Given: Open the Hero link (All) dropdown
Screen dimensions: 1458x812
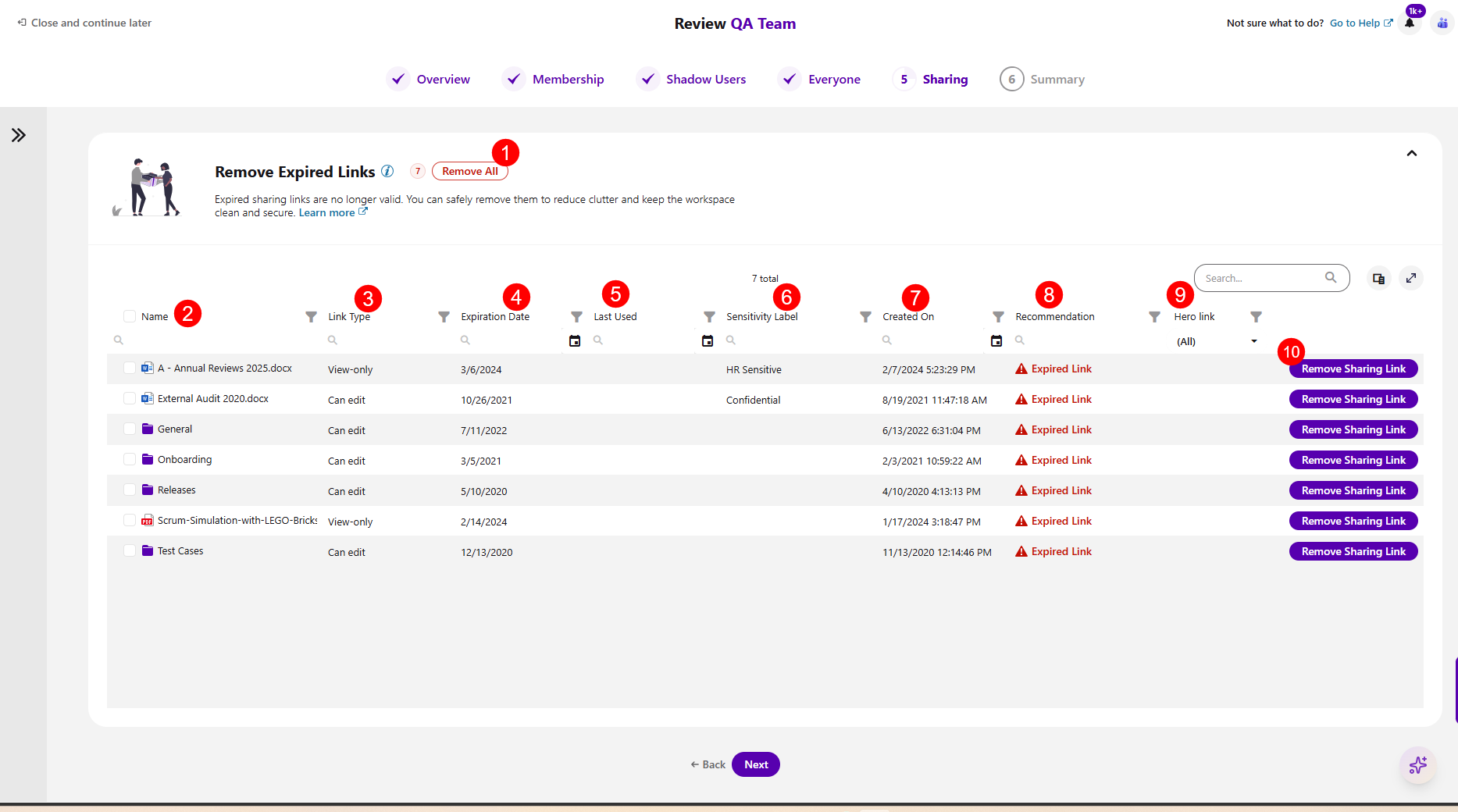Looking at the screenshot, I should (x=1217, y=341).
